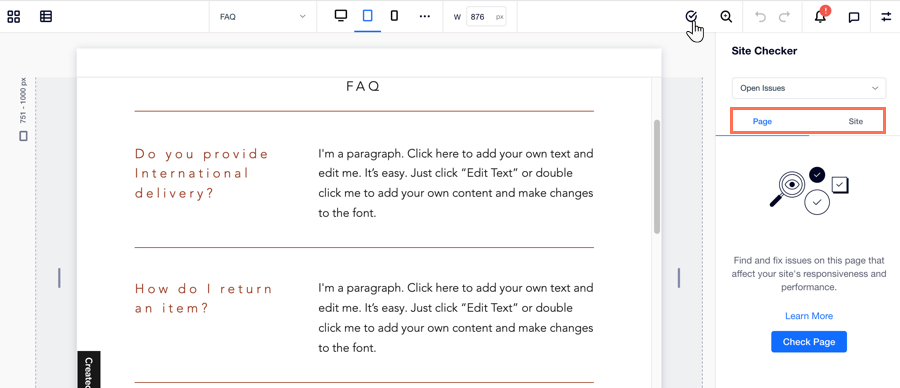Switch to mobile breakpoint view
The width and height of the screenshot is (900, 388).
coord(394,16)
